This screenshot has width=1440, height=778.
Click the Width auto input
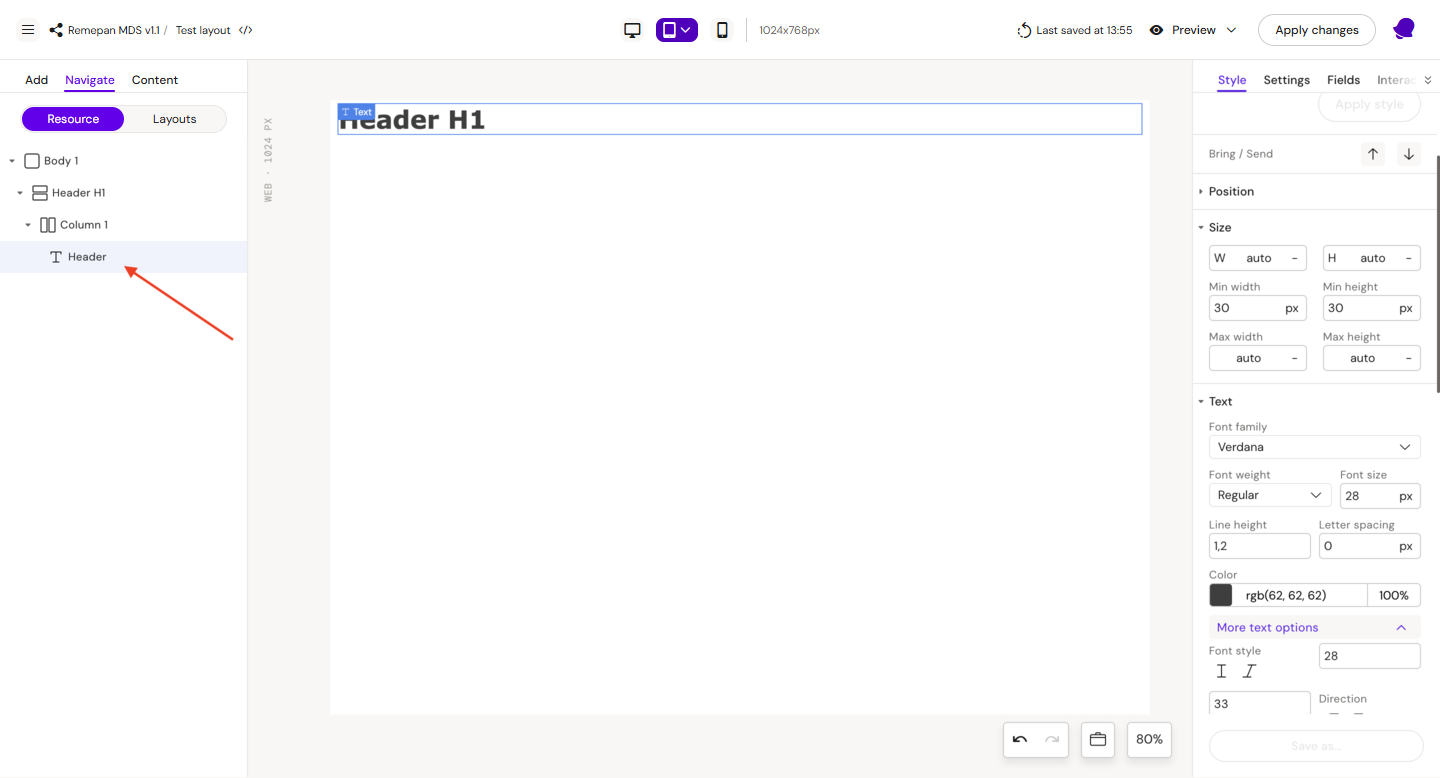[x=1258, y=258]
